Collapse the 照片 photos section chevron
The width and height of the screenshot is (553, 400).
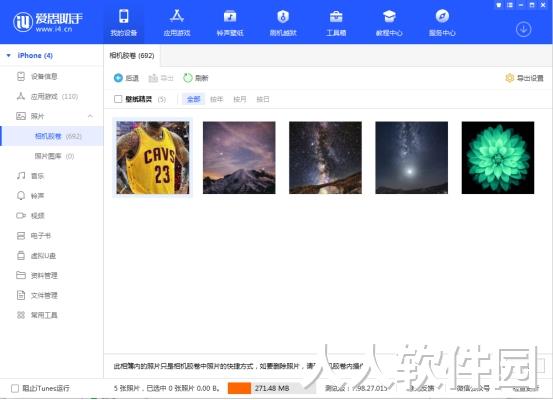(90, 116)
